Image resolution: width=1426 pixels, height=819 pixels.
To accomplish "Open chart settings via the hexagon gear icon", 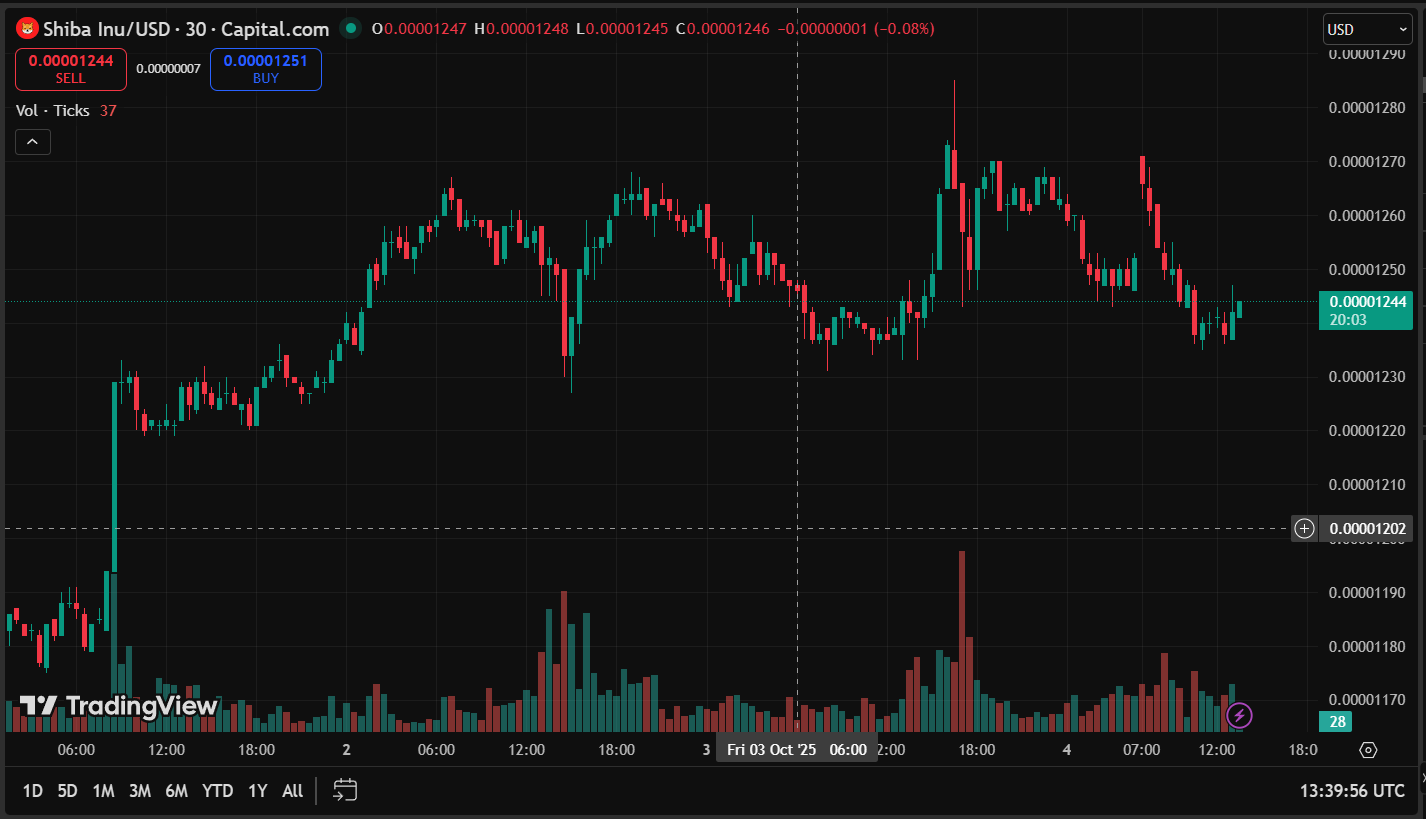I will 1368,750.
